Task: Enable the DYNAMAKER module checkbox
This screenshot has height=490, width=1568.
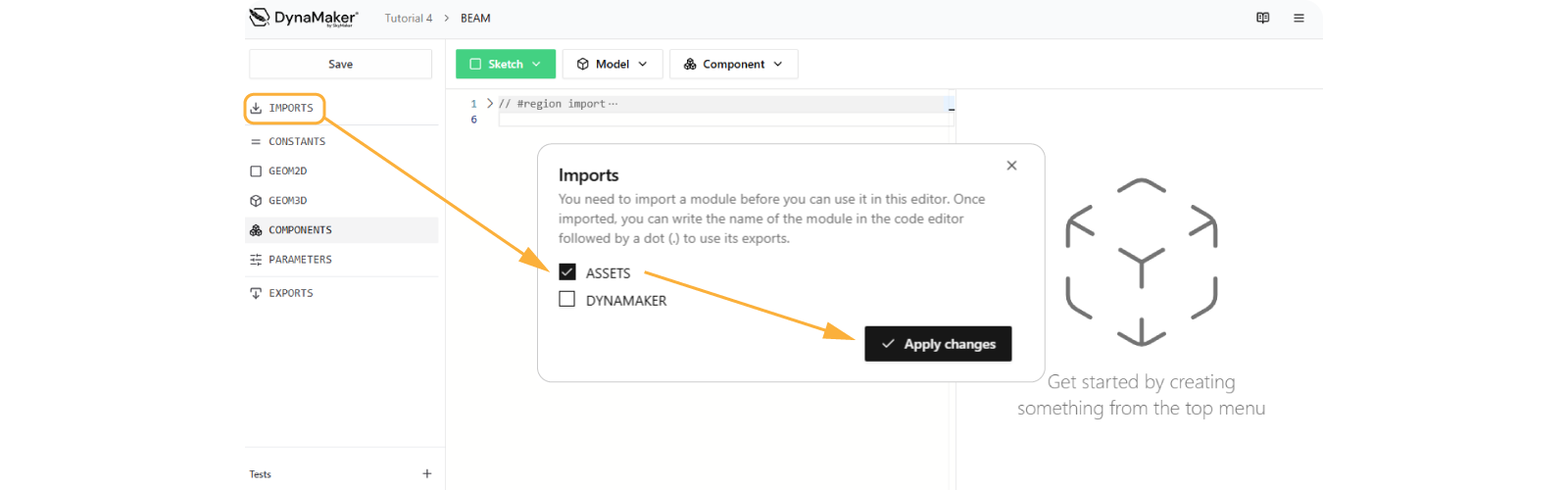Action: pyautogui.click(x=567, y=300)
